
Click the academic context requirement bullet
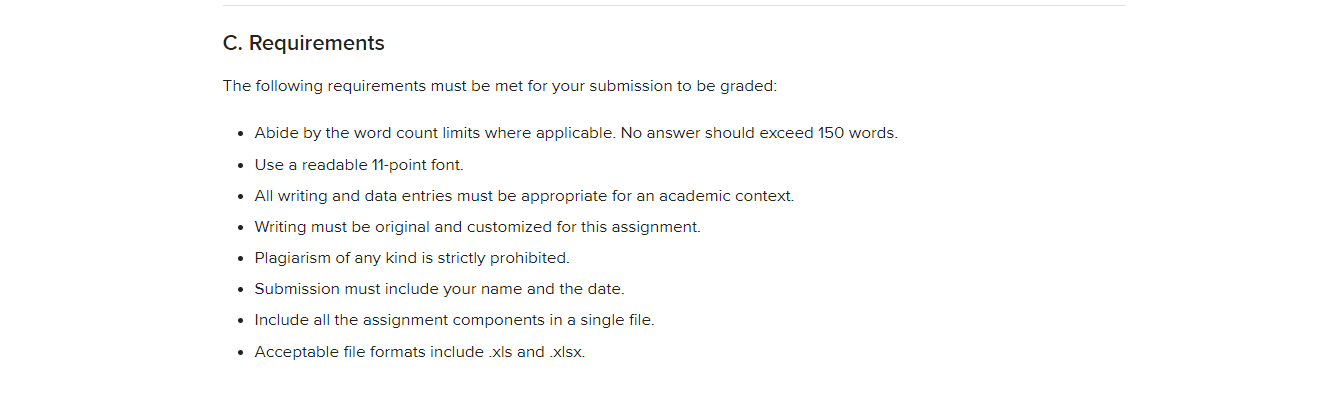tap(524, 196)
